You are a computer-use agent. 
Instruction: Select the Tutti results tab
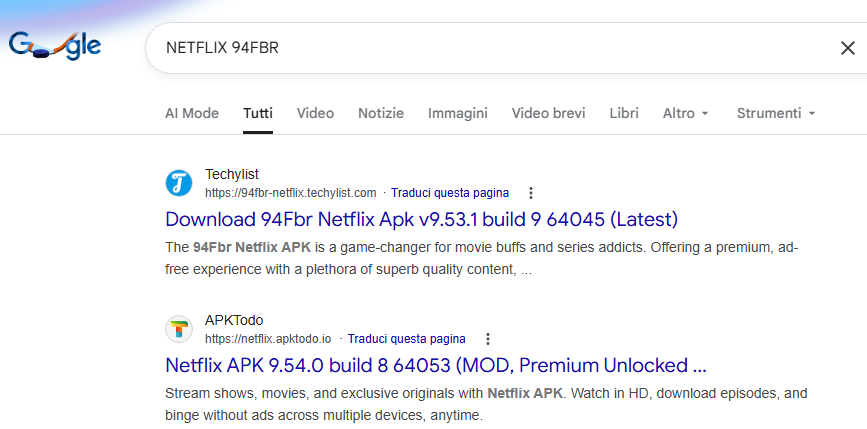pyautogui.click(x=258, y=113)
